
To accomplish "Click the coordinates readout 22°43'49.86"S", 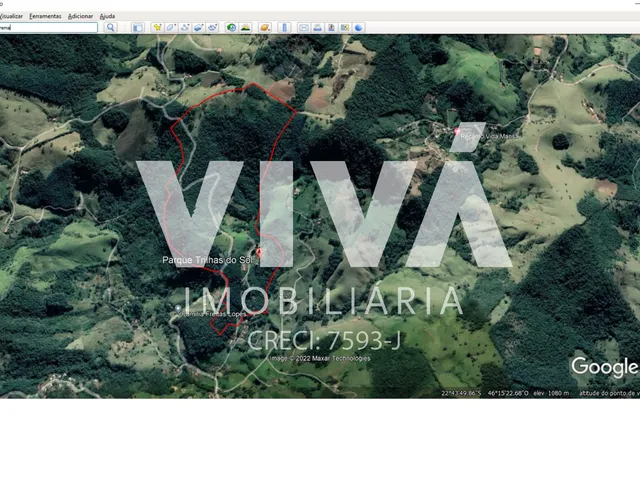I will tap(461, 393).
